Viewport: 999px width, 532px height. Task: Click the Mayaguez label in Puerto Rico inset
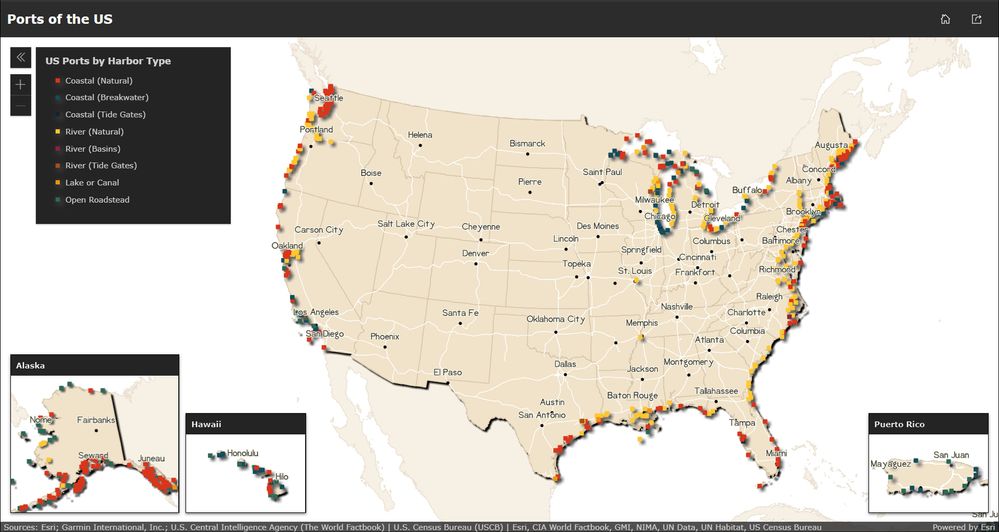pos(891,464)
